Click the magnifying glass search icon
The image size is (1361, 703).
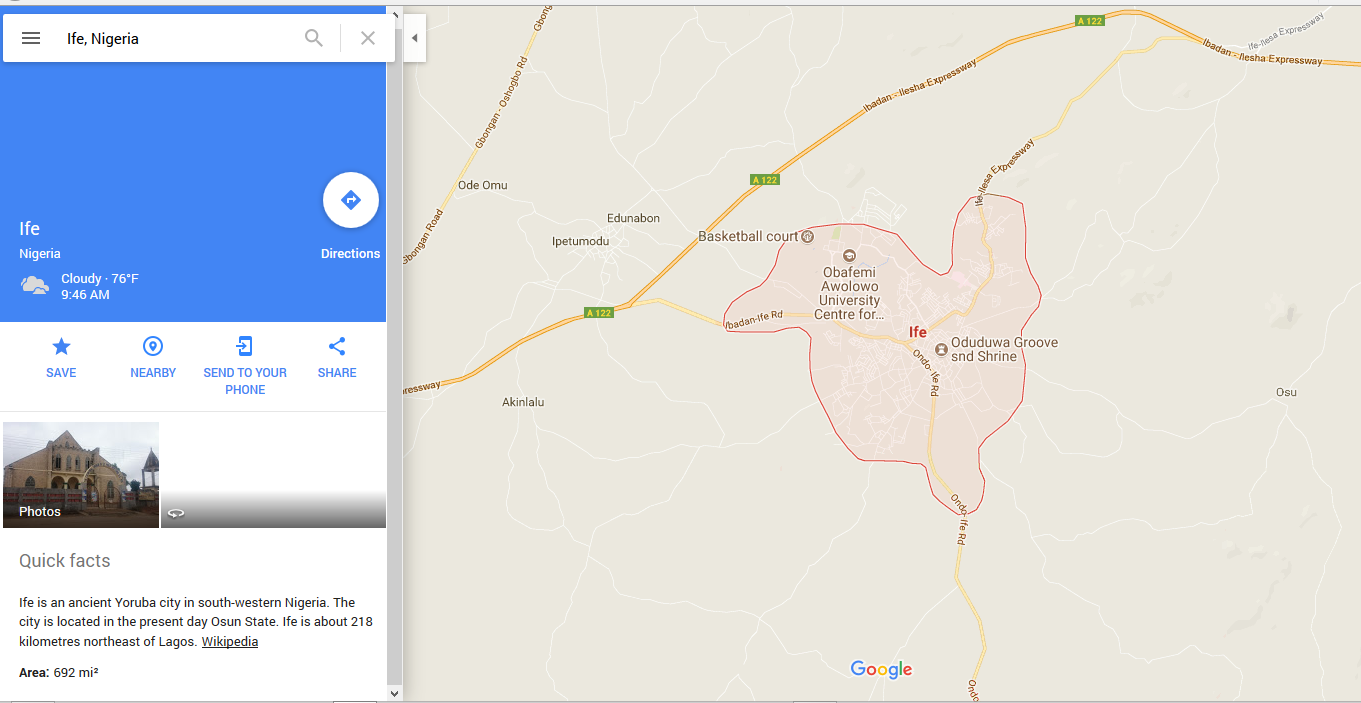(314, 38)
